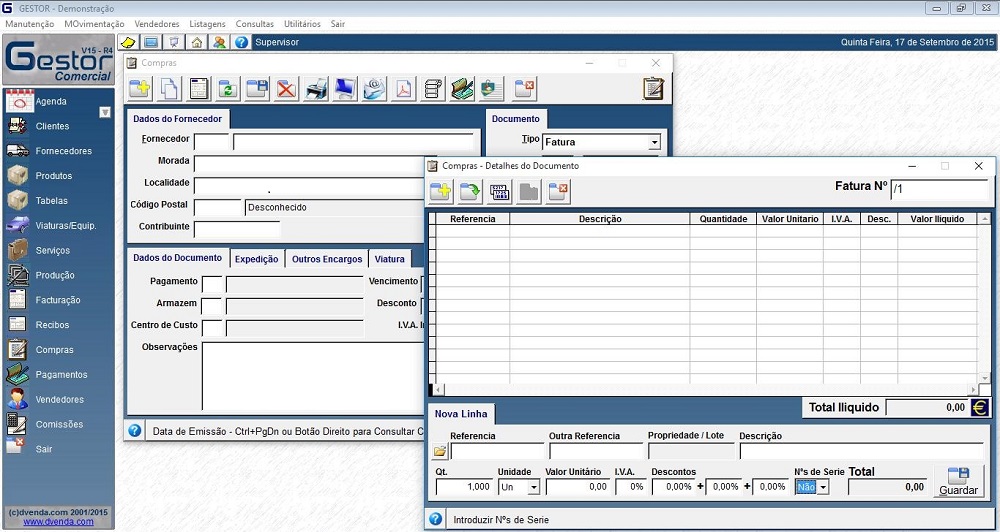Click the PDF export icon

point(403,89)
